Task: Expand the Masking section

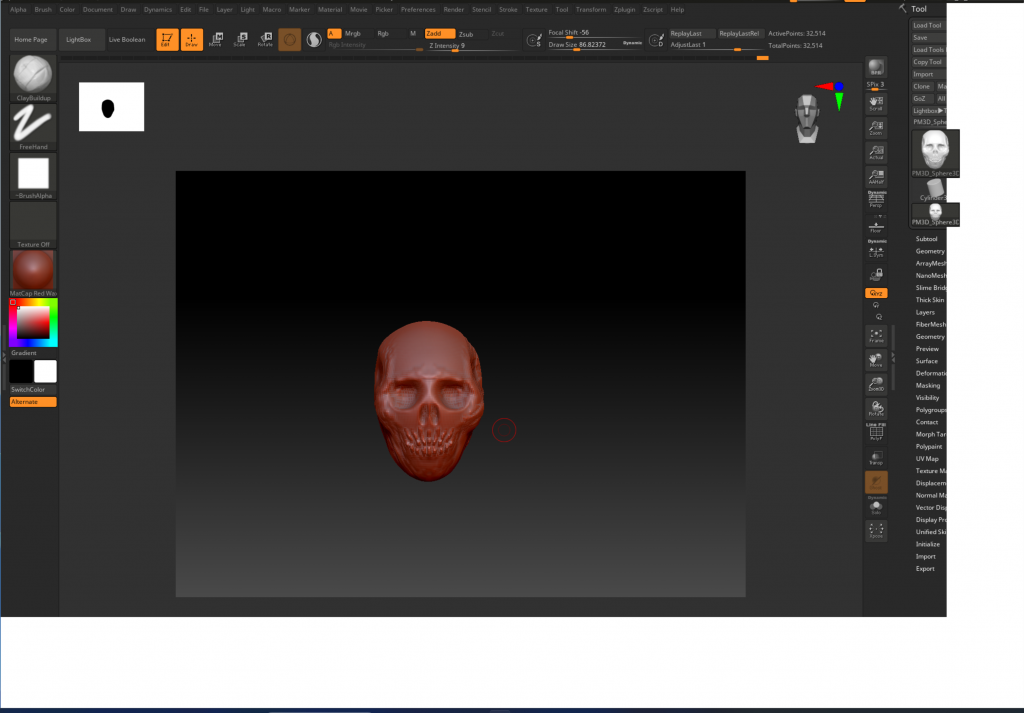Action: (x=928, y=385)
